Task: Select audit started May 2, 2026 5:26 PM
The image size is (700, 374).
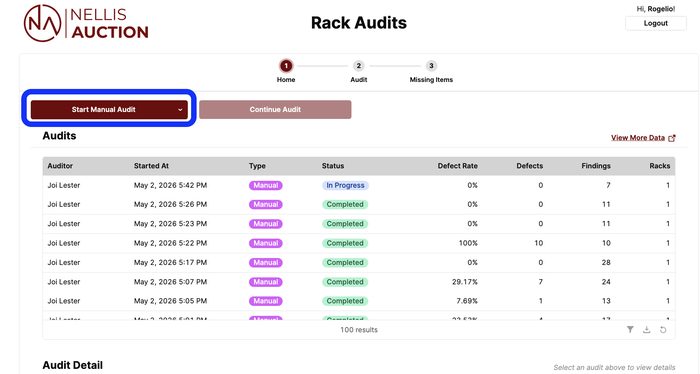Action: coord(358,204)
